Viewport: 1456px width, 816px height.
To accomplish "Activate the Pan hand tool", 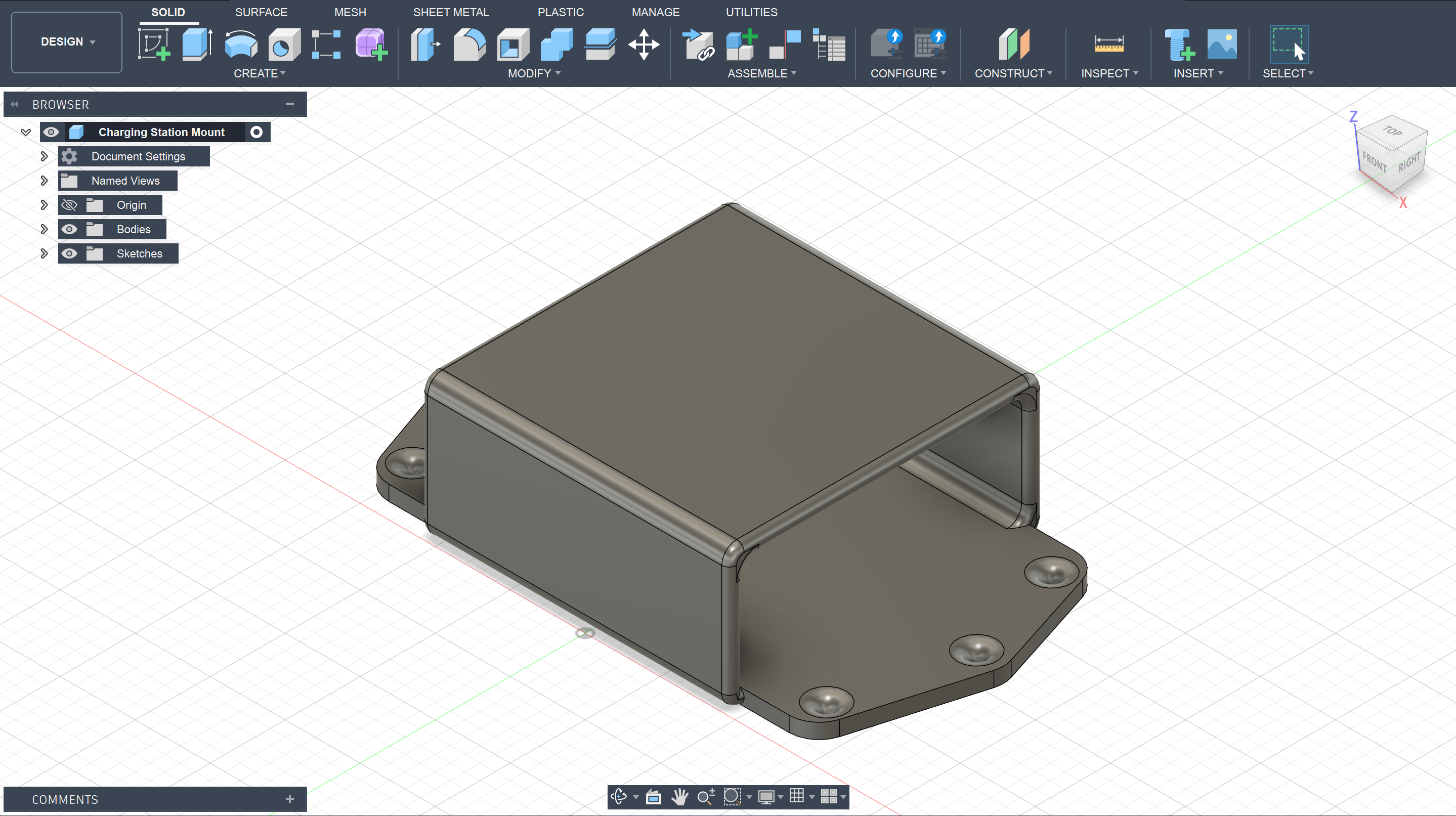I will [x=680, y=796].
